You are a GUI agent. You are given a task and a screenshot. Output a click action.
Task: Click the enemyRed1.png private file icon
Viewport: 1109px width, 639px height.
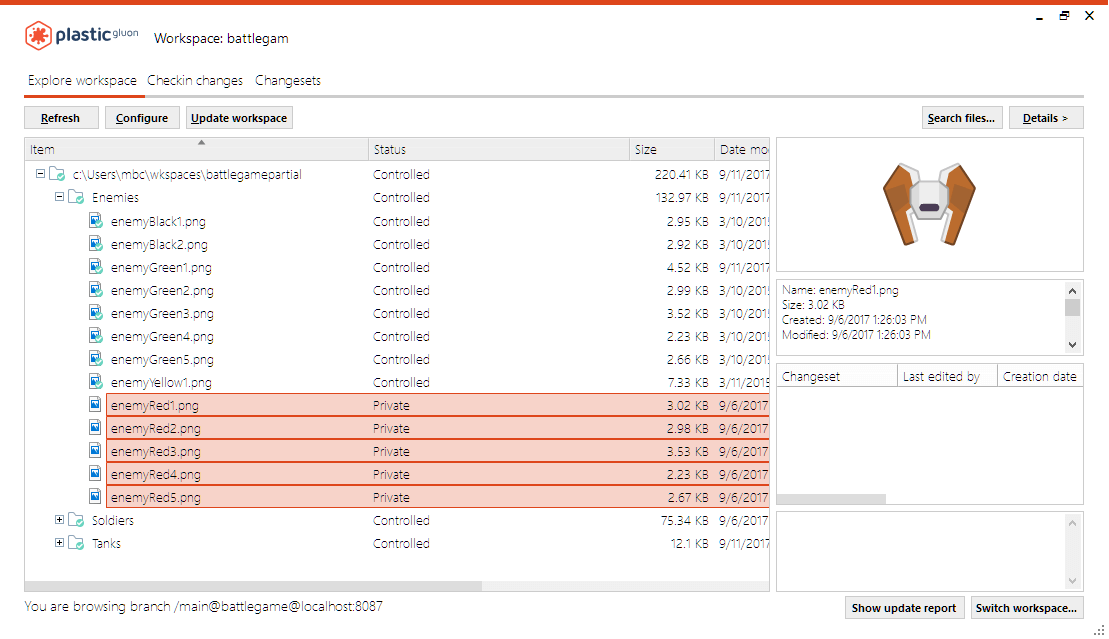coord(95,405)
